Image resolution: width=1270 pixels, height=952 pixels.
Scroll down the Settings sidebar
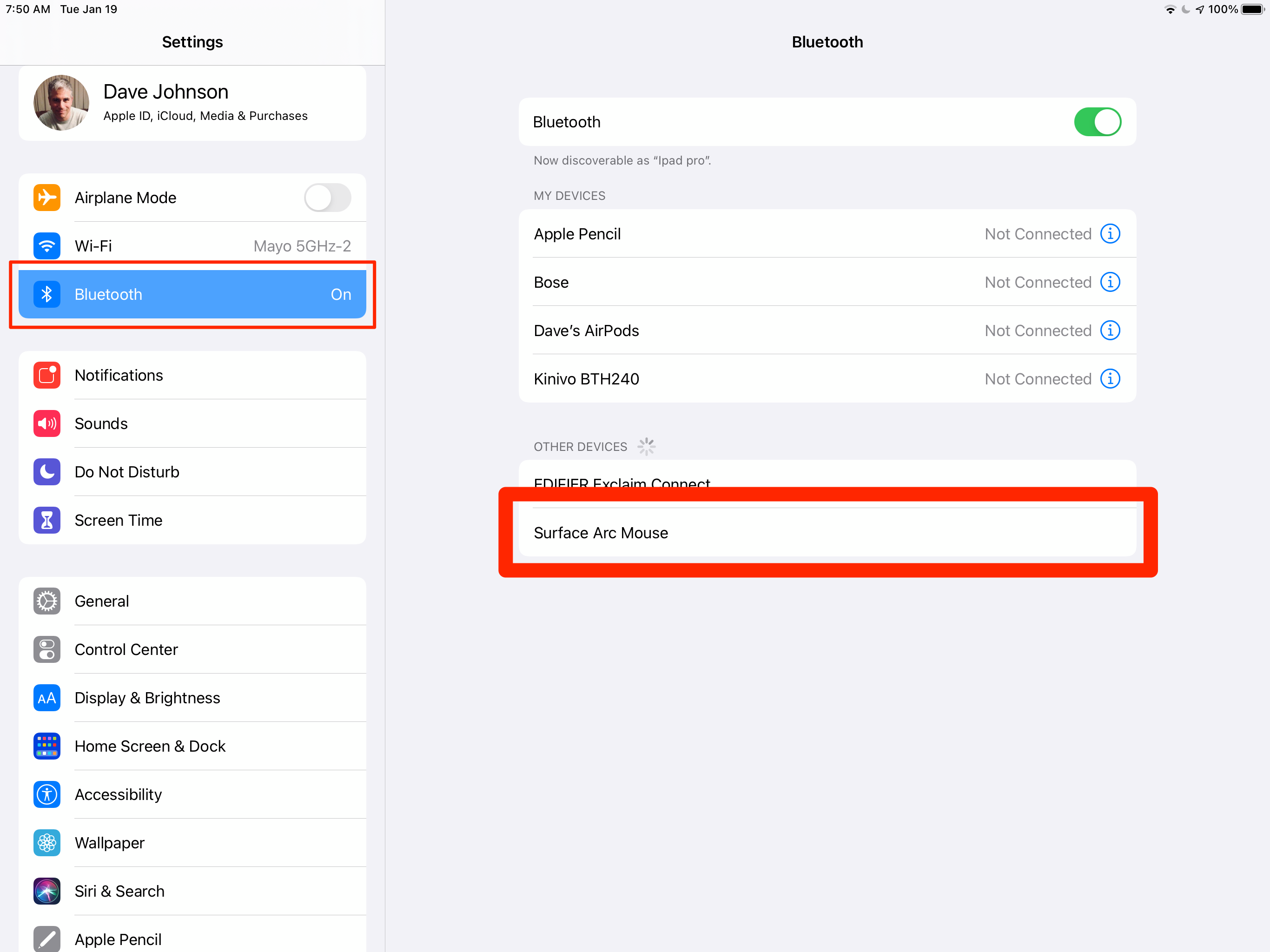pyautogui.click(x=192, y=800)
